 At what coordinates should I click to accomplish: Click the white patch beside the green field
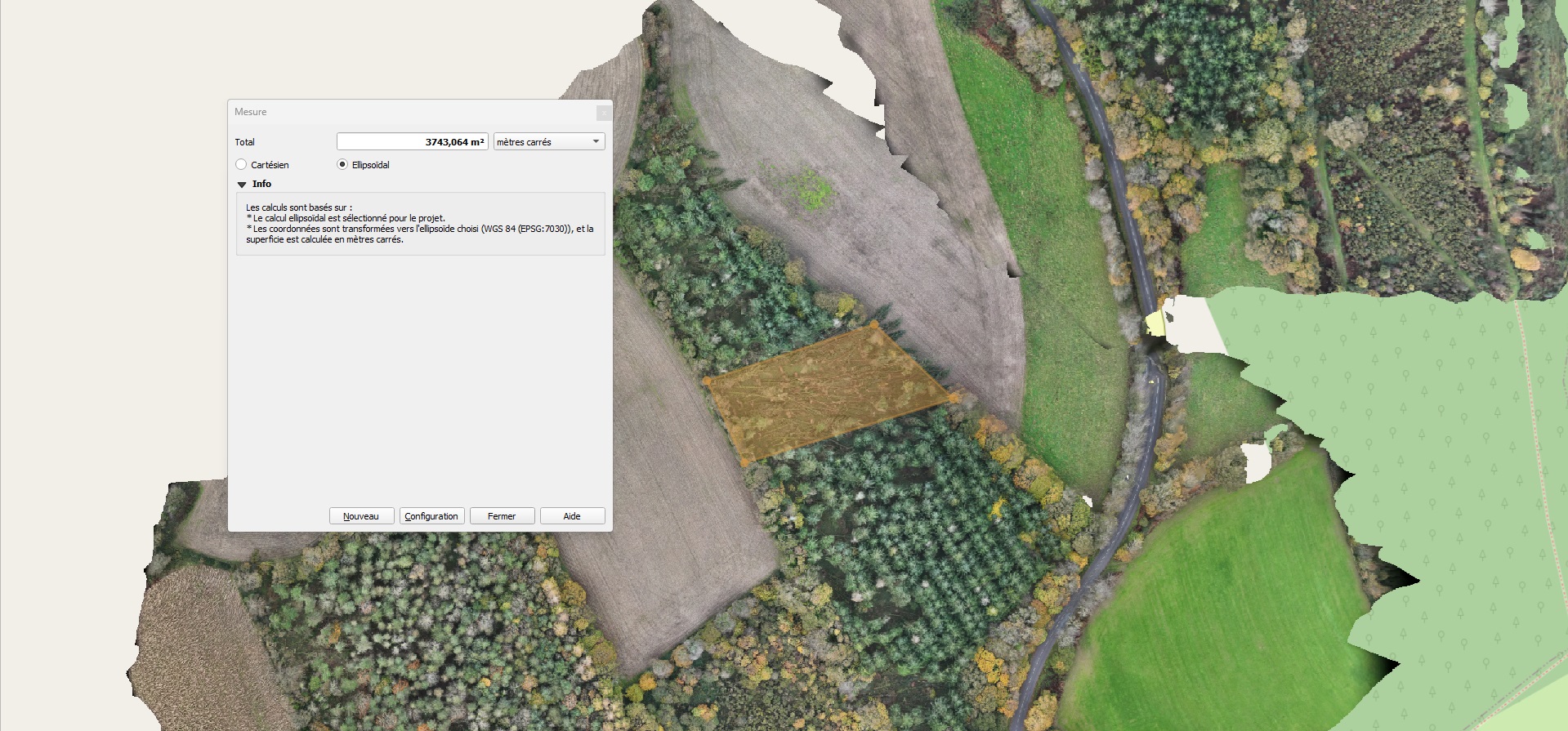[x=1256, y=462]
